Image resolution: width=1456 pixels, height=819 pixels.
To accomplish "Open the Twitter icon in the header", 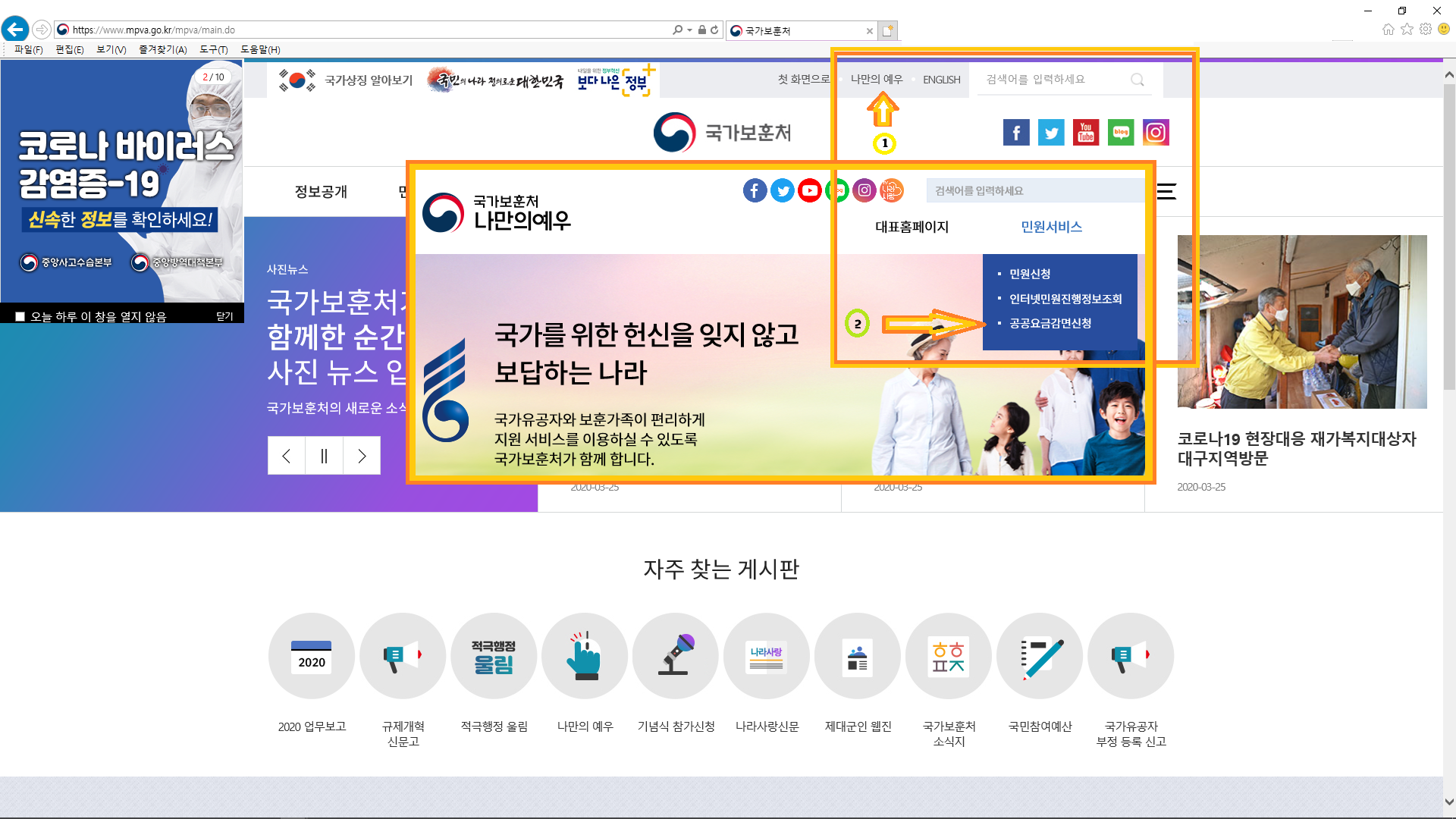I will [1051, 133].
